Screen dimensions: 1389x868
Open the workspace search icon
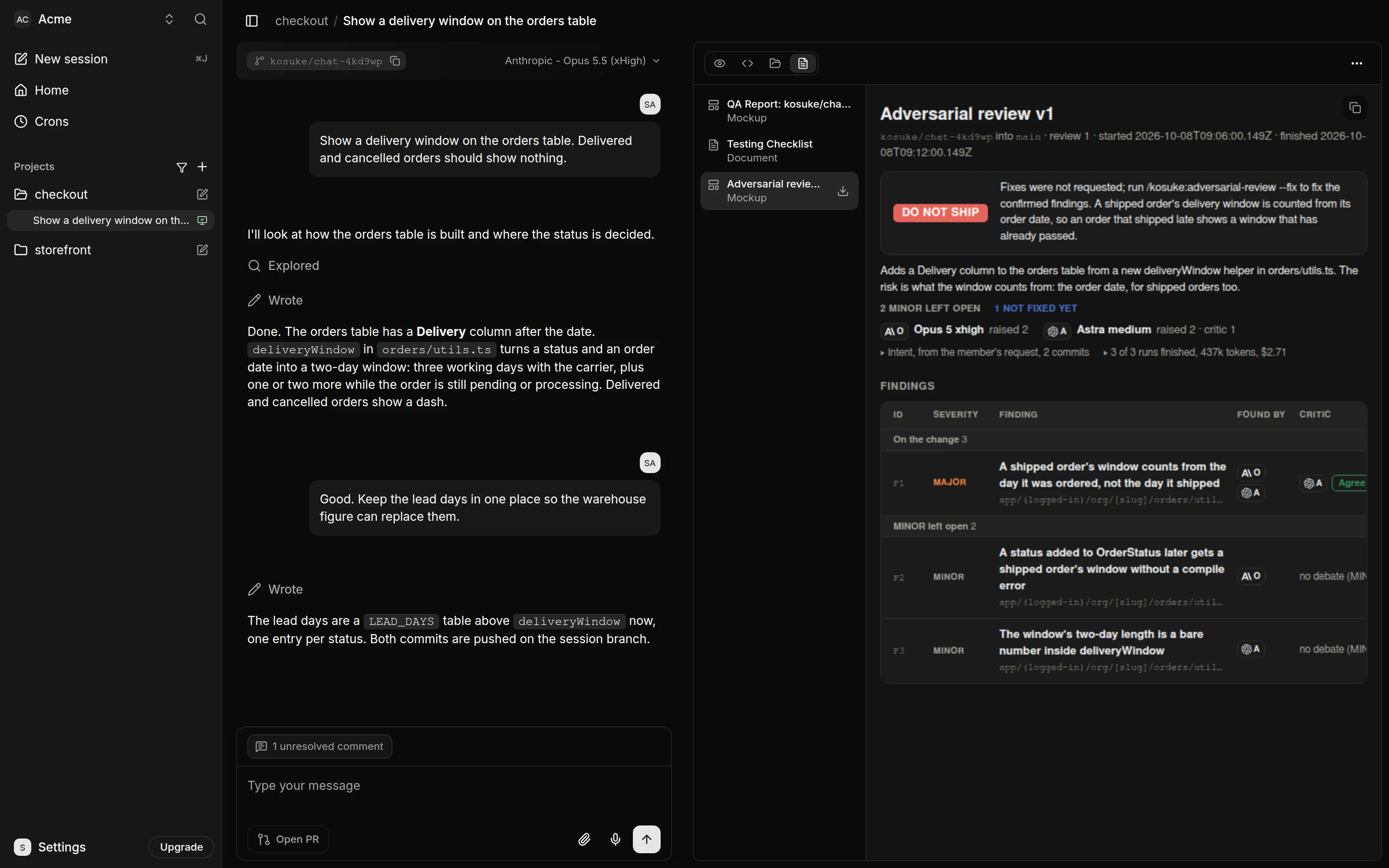pos(200,20)
